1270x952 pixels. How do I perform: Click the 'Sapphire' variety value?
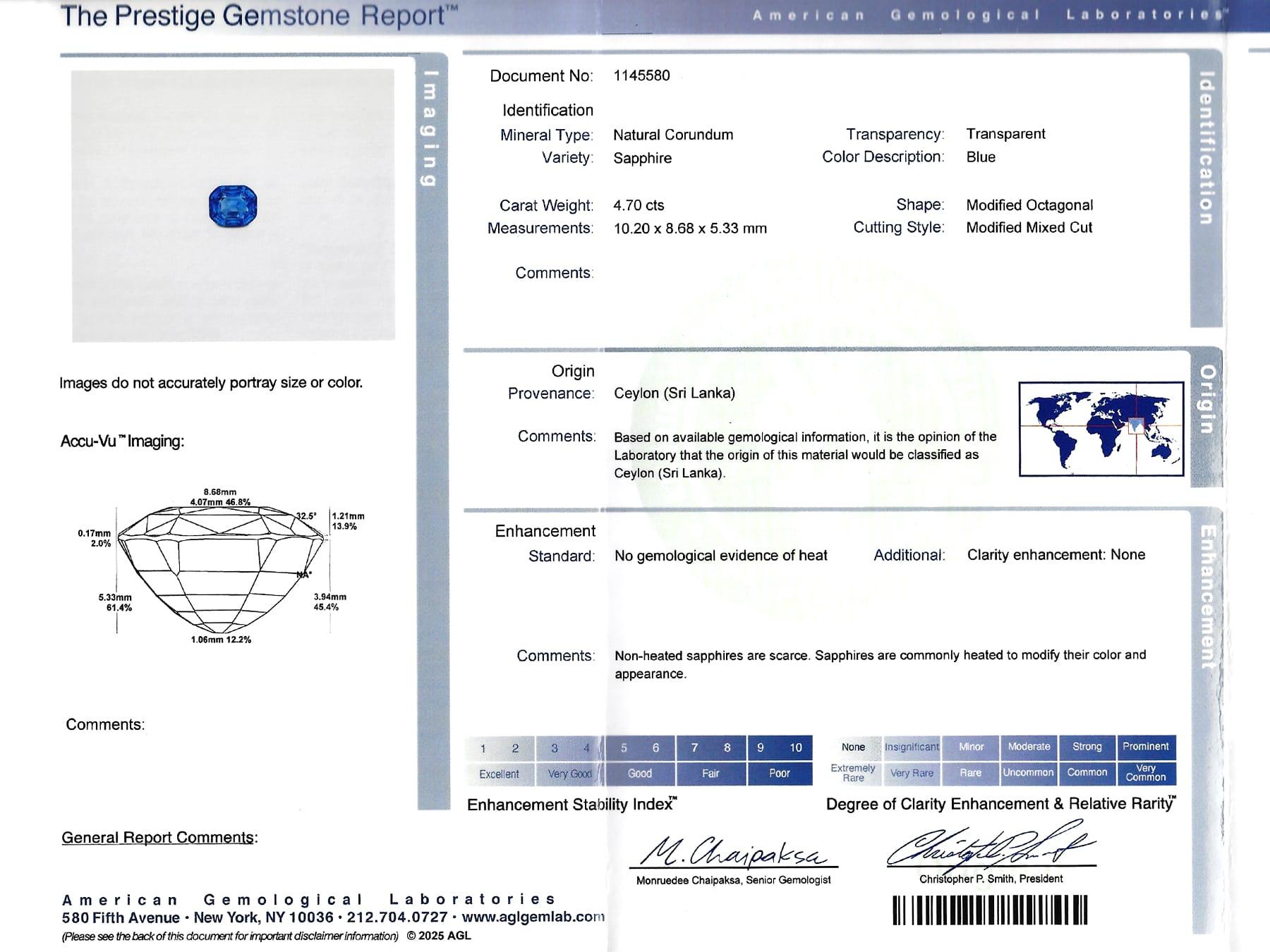coord(642,158)
